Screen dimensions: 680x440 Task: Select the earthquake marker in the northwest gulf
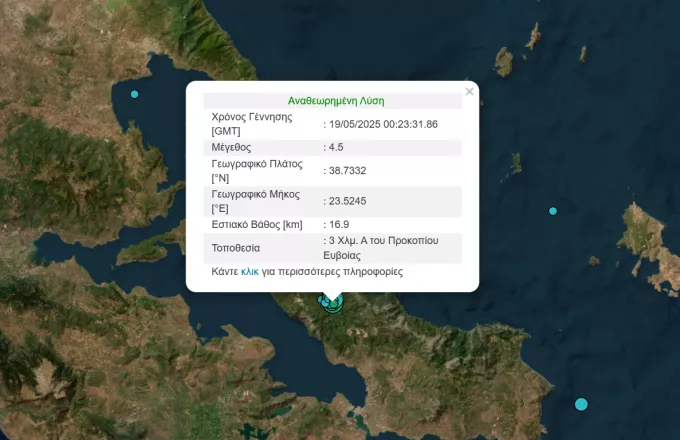(x=134, y=94)
